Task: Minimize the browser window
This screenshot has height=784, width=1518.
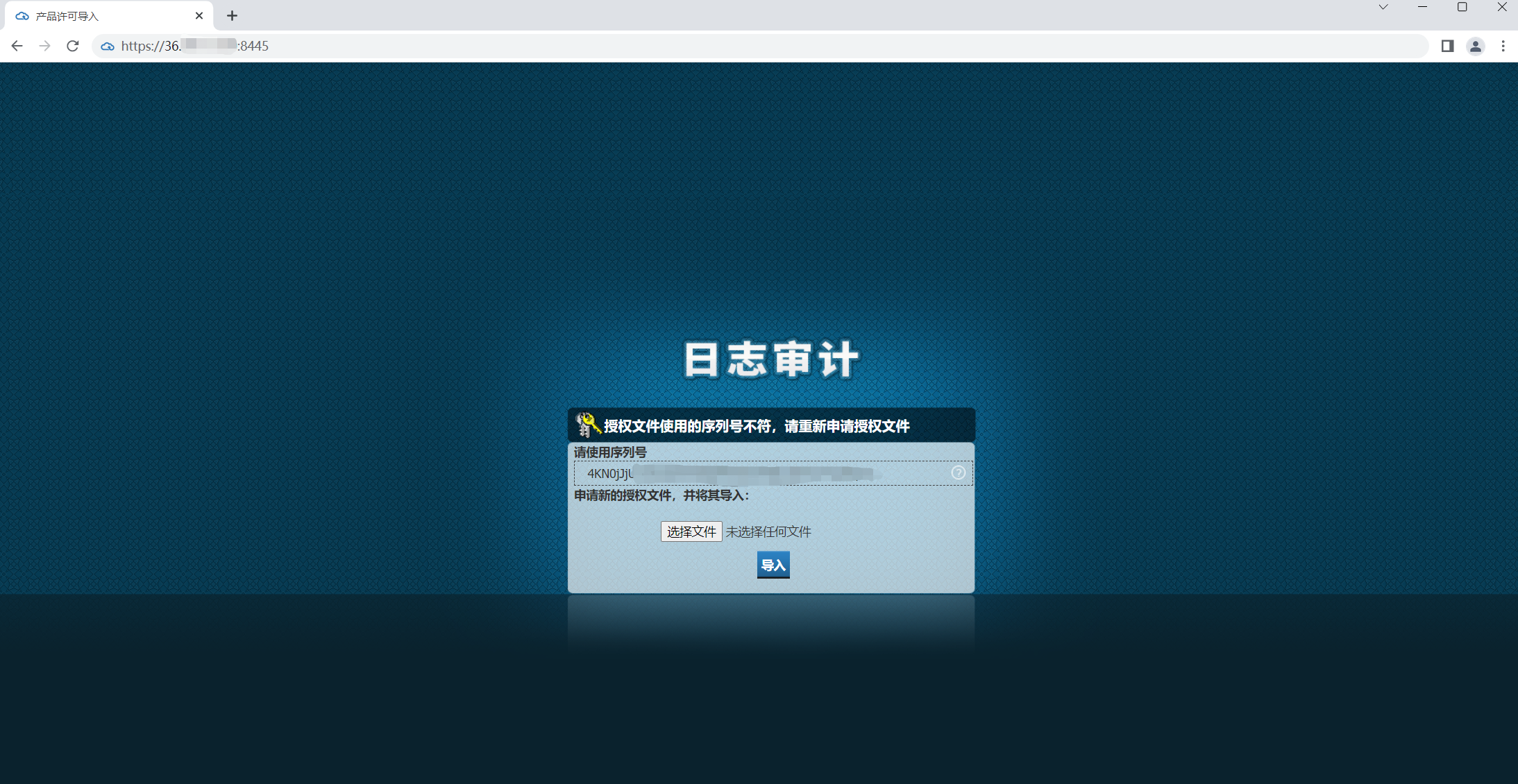Action: tap(1422, 7)
